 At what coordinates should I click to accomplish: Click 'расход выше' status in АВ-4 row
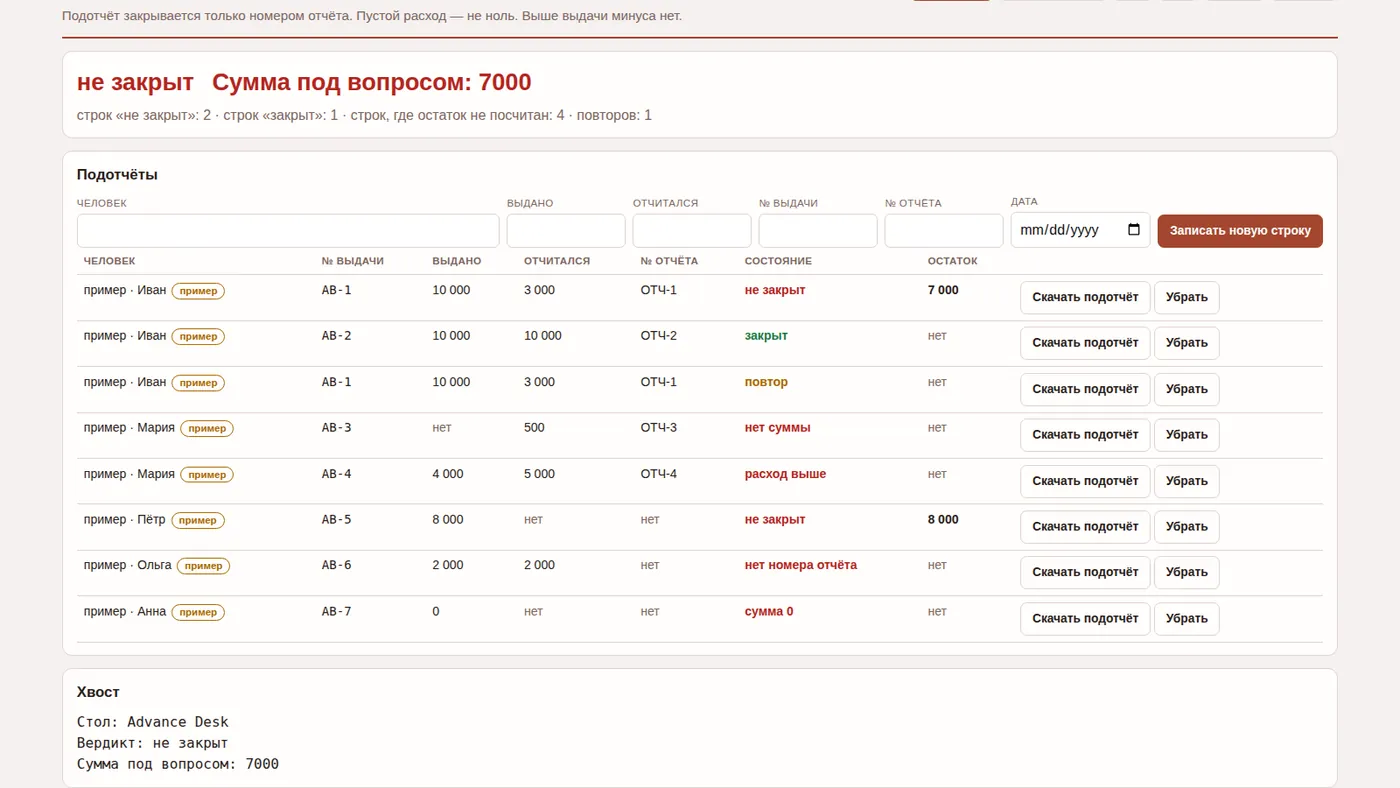[x=785, y=474]
